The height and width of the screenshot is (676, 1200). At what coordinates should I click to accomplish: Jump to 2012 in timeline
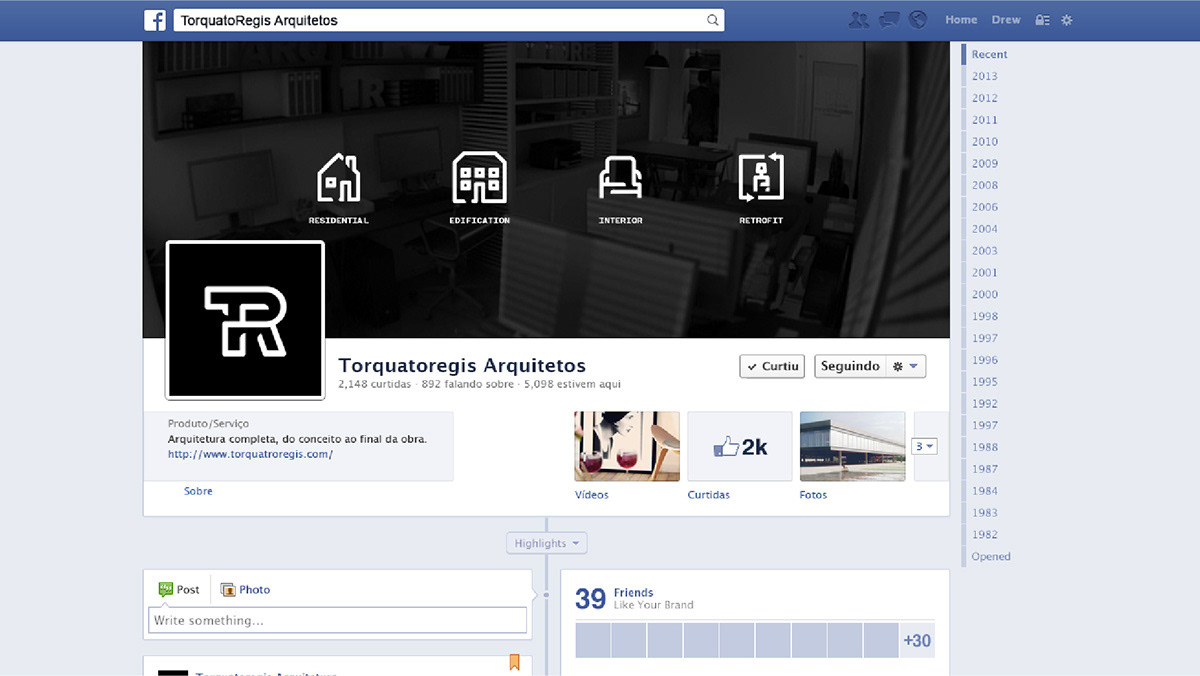coord(985,98)
